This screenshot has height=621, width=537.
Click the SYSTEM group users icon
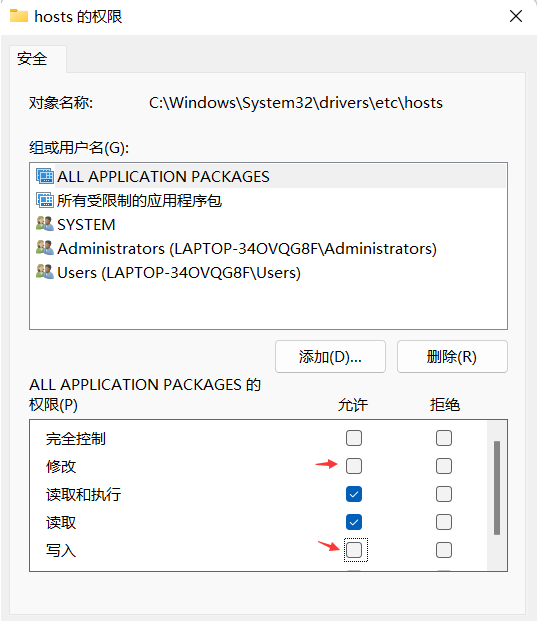coord(45,224)
